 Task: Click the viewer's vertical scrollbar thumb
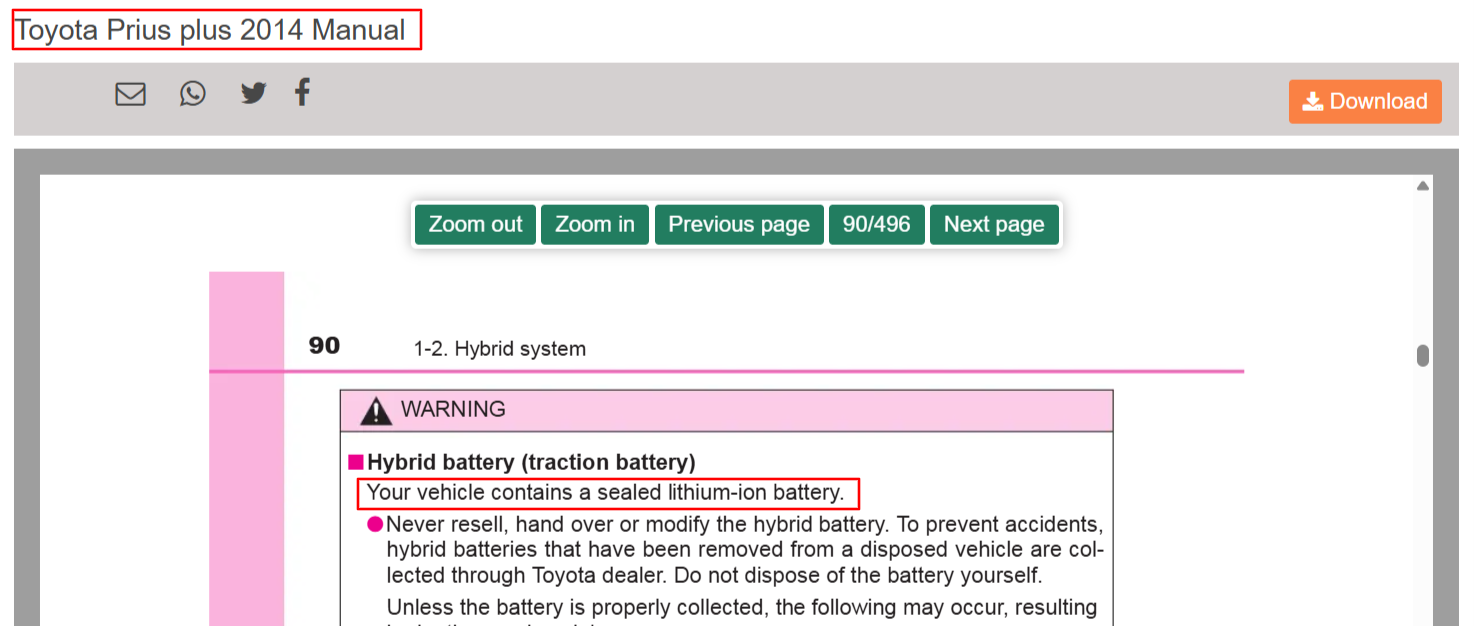(1423, 356)
